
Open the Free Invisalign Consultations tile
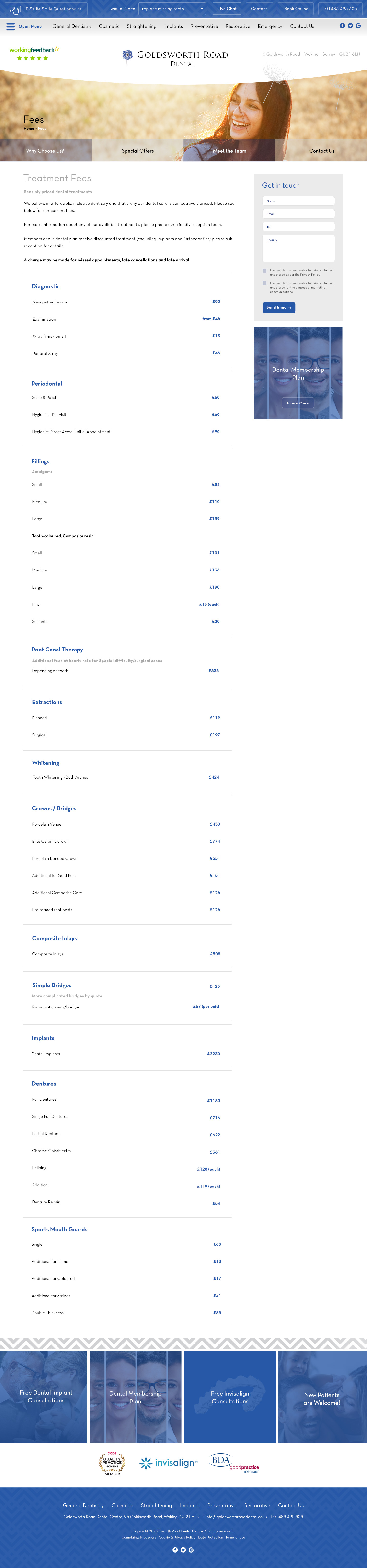[x=230, y=1397]
